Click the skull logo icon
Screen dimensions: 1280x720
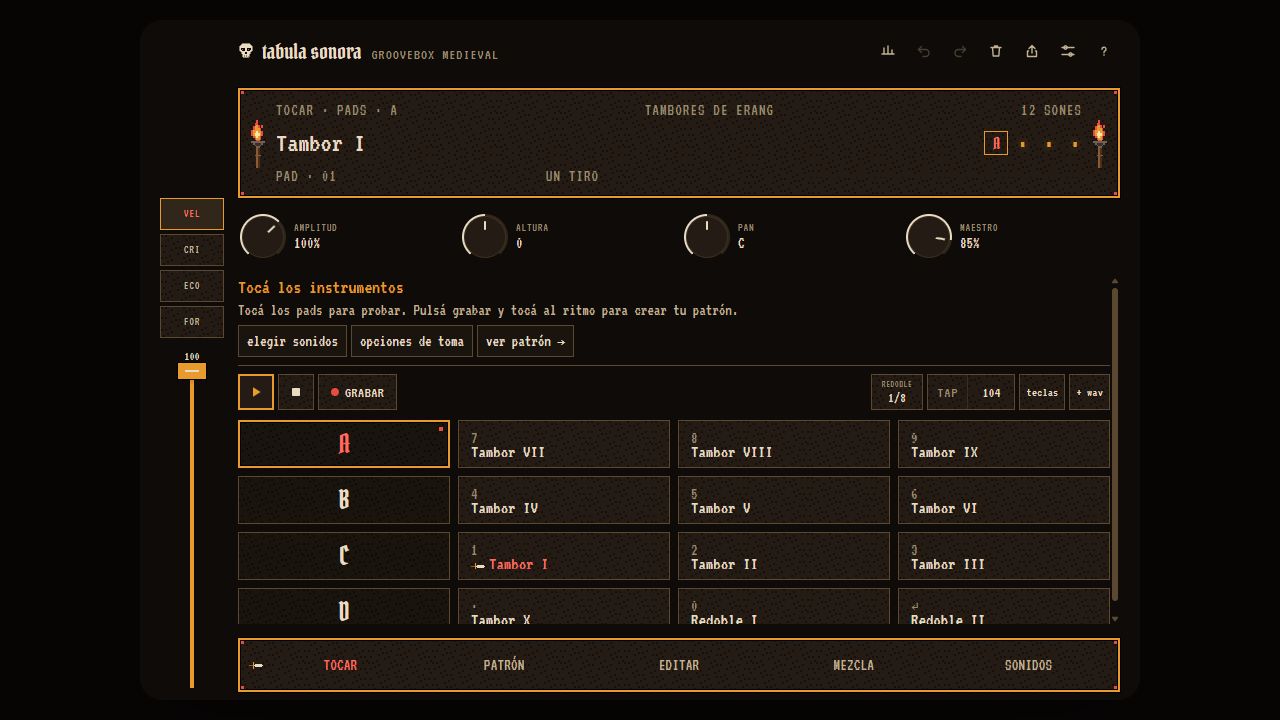[246, 50]
